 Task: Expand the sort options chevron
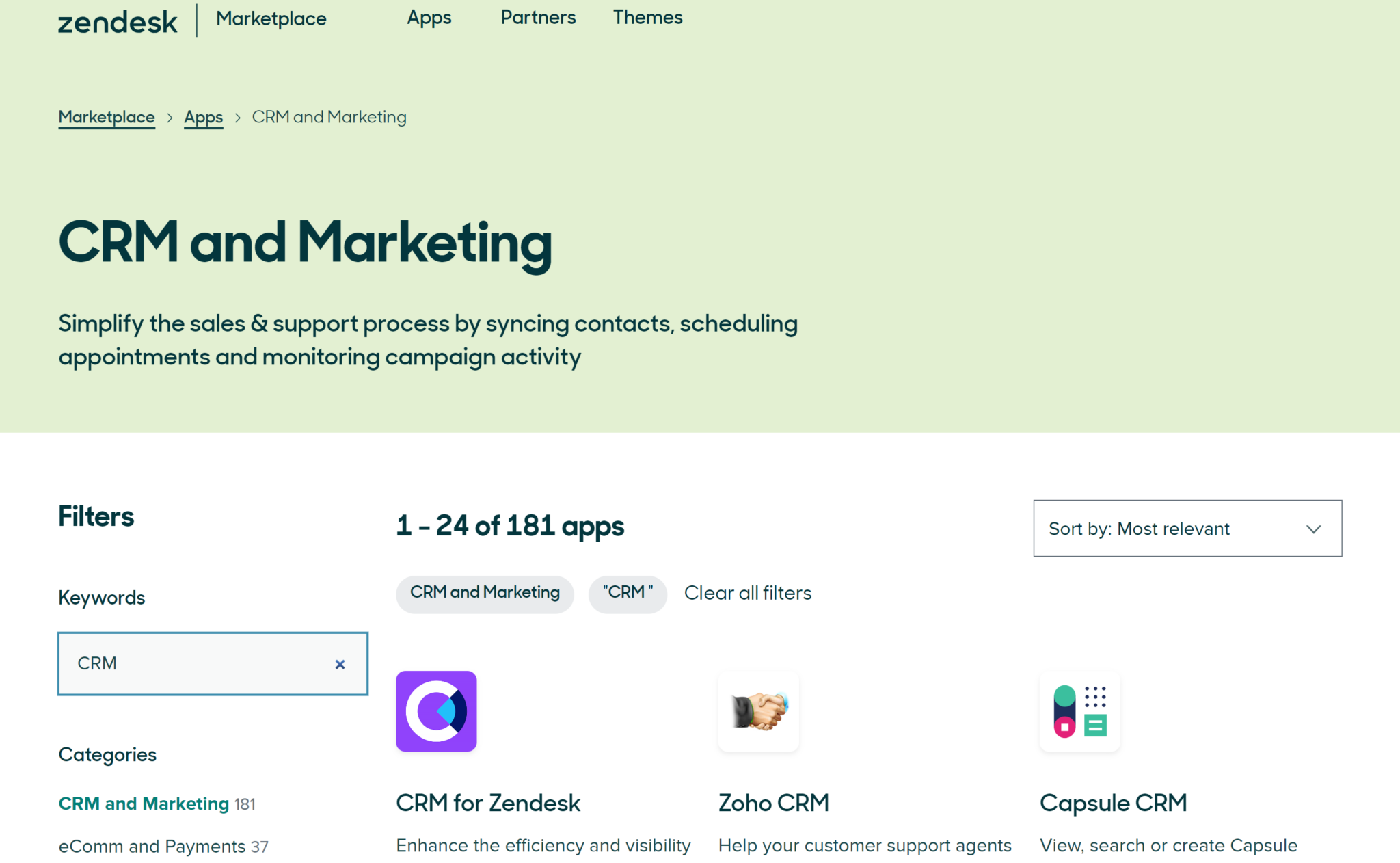pos(1313,529)
